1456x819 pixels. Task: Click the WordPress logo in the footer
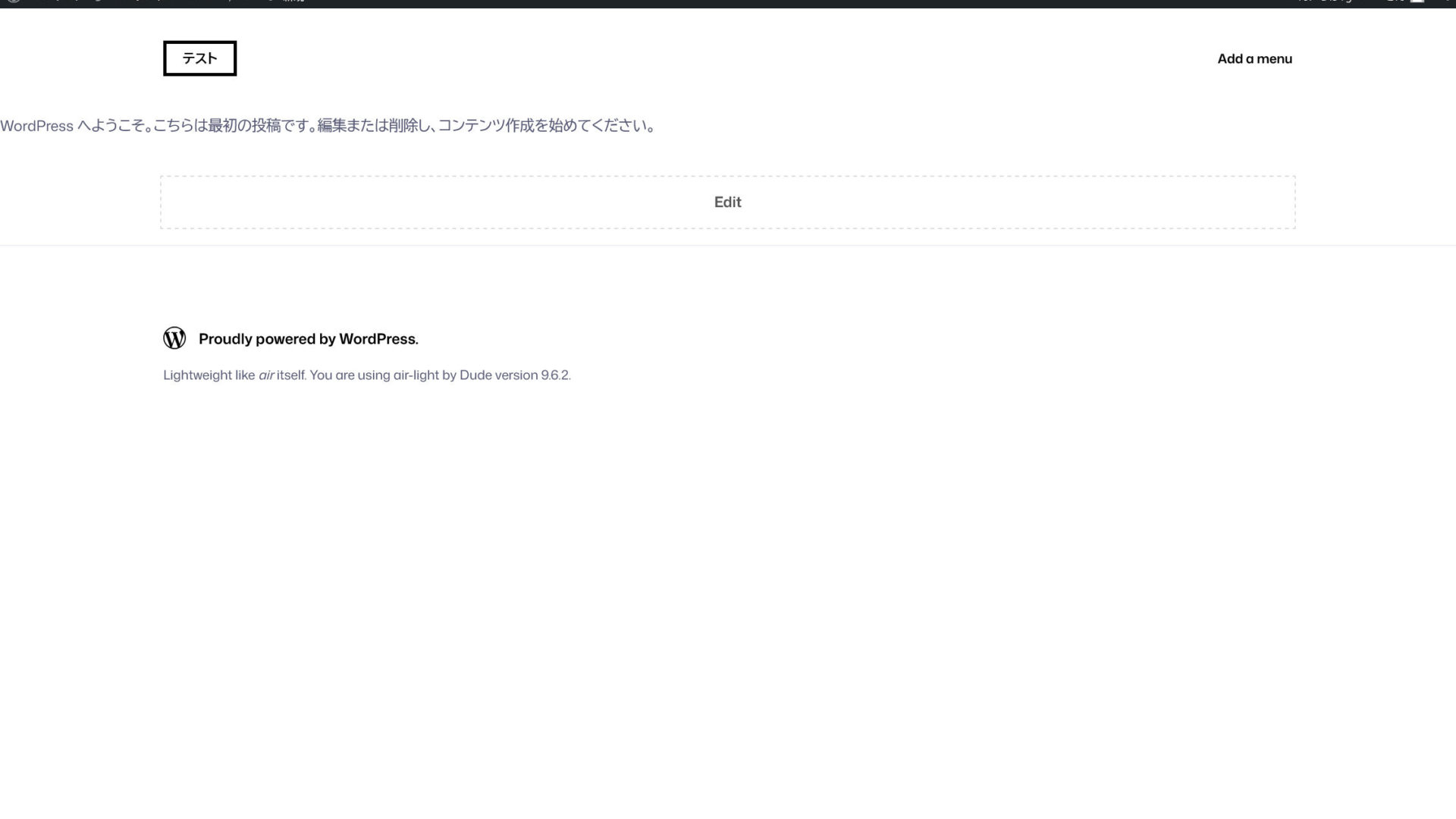pos(174,338)
